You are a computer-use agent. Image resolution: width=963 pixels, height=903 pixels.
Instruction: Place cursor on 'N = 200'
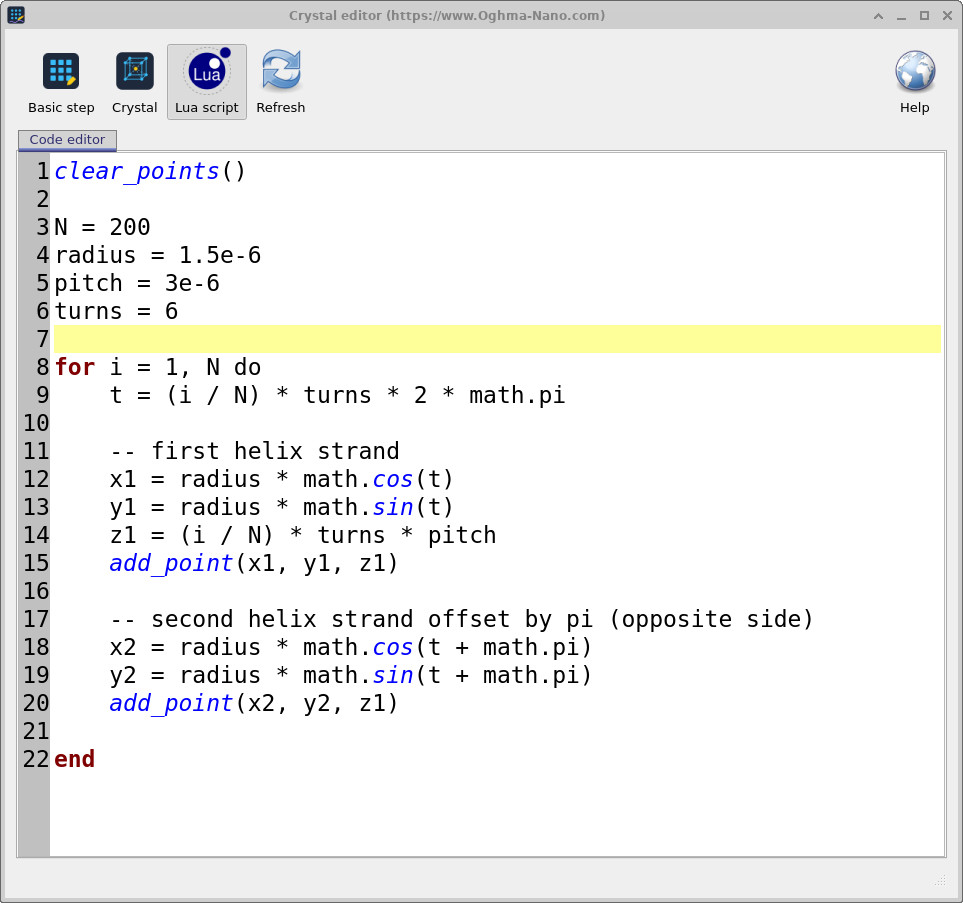coord(102,227)
